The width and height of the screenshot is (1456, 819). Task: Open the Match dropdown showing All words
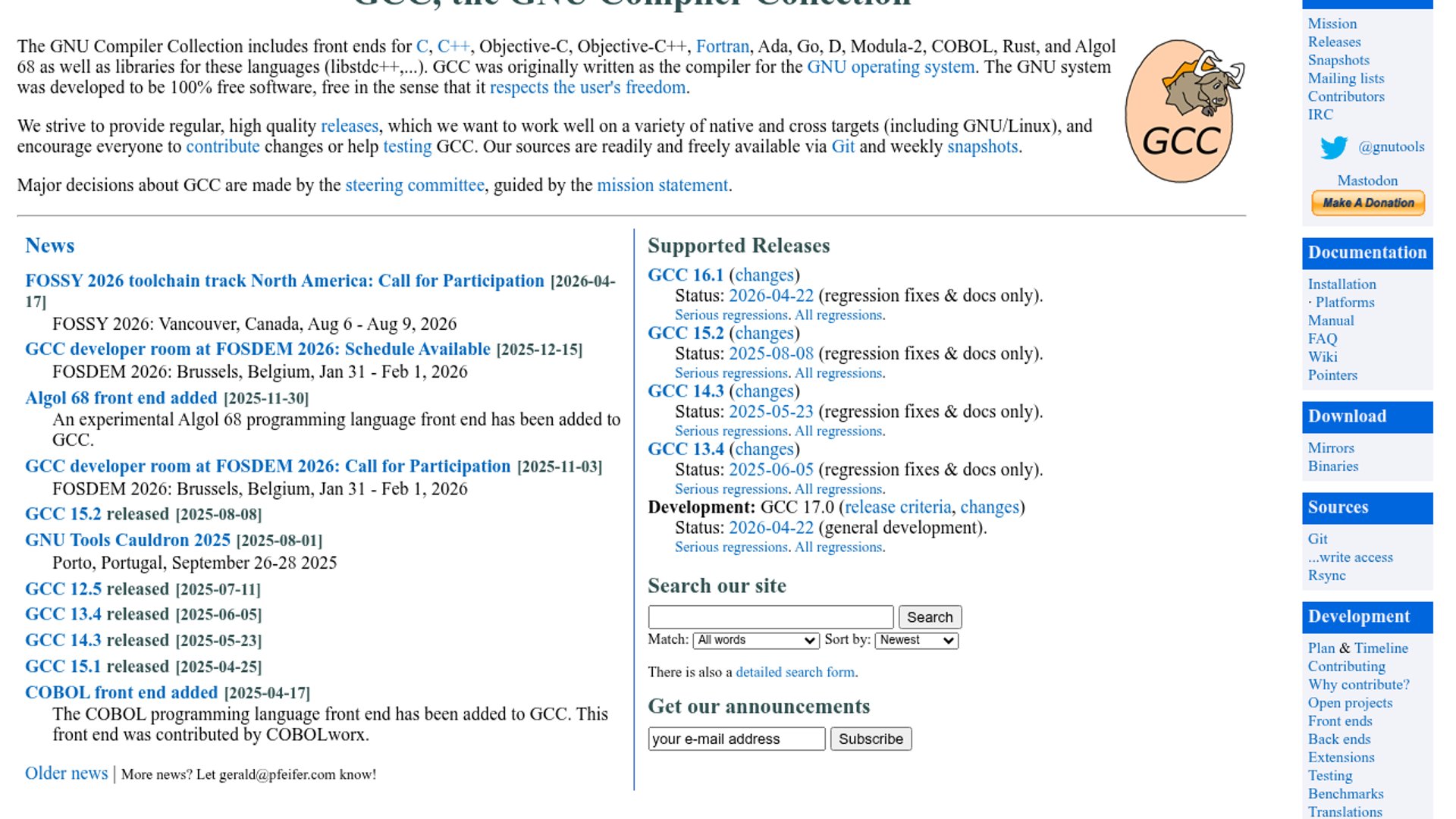pos(755,640)
